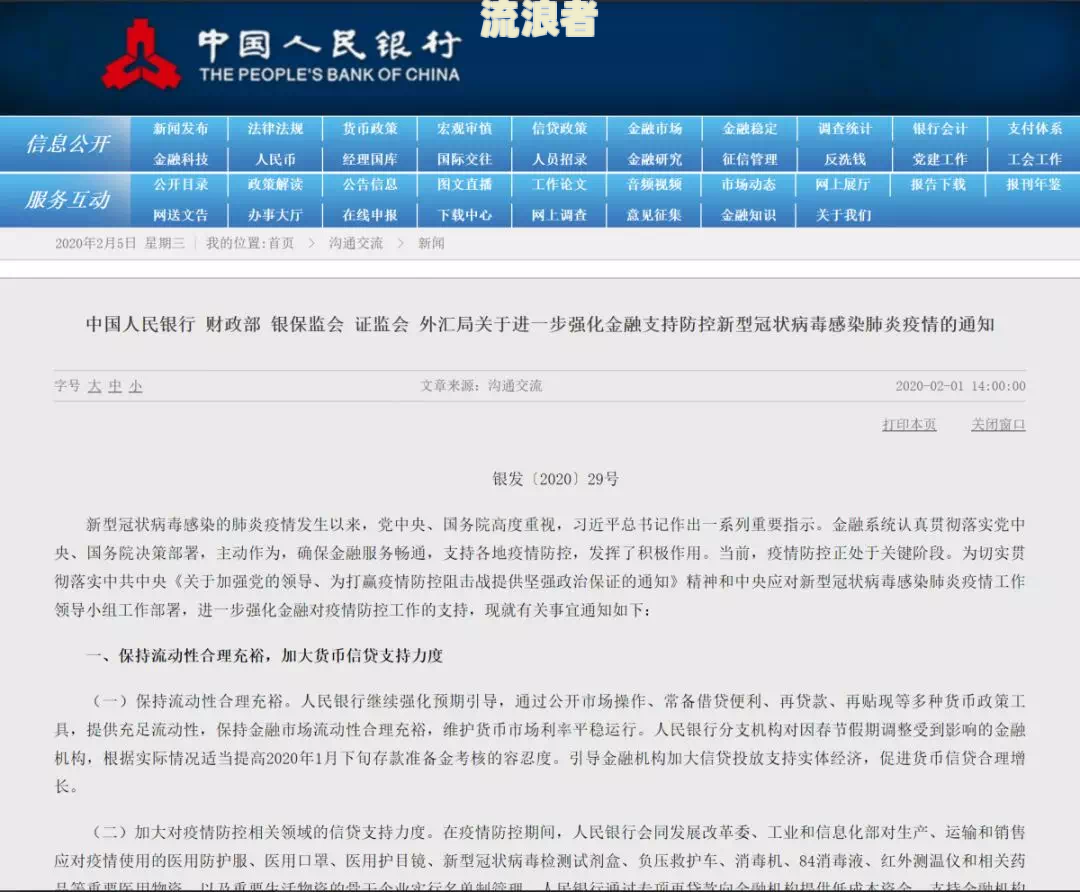This screenshot has height=892, width=1080.
Task: Select 下载中心 in navigation
Action: coord(465,215)
